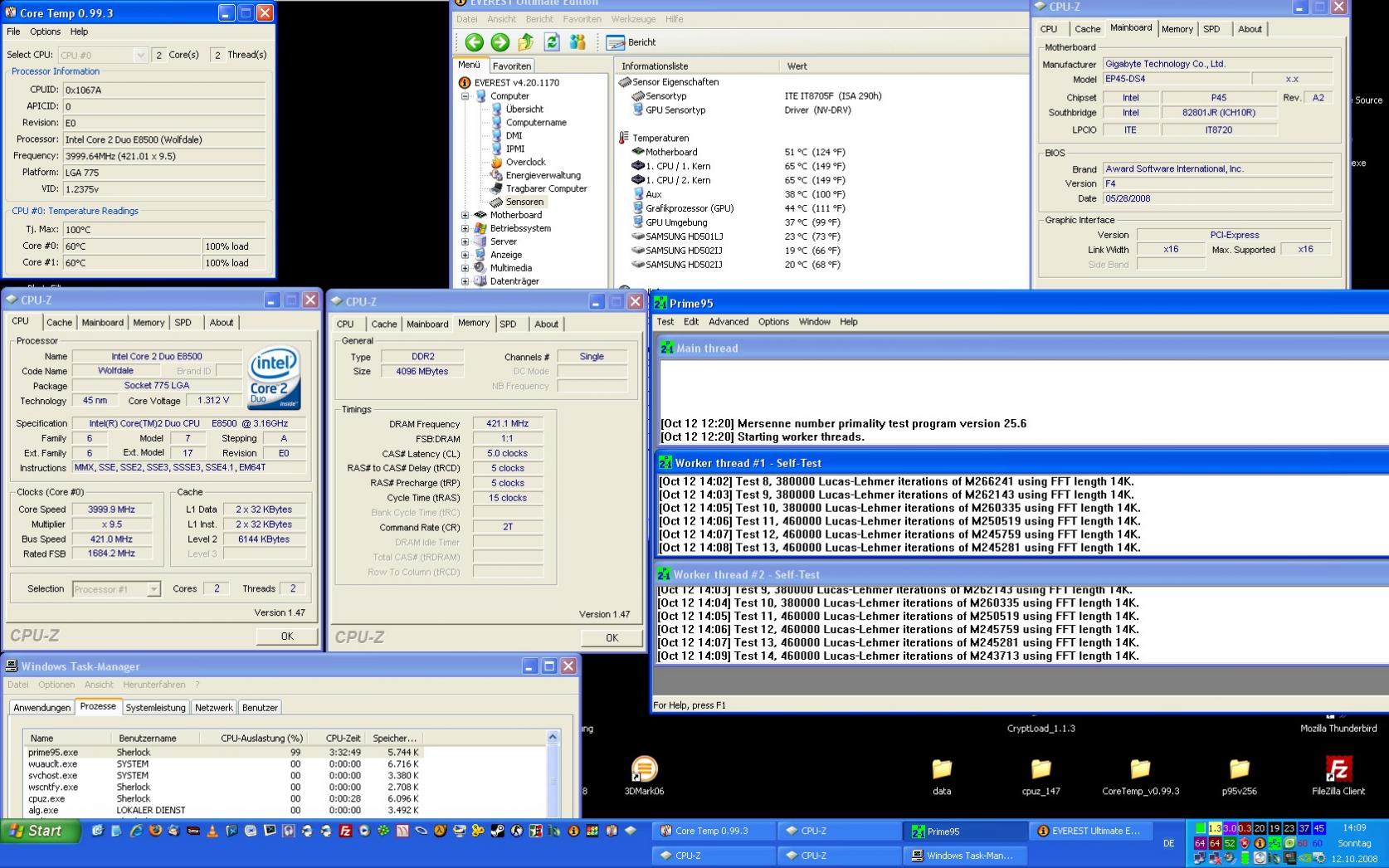Open the CoreTemp_v0.99.3 desktop folder
Image resolution: width=1389 pixels, height=868 pixels.
pyautogui.click(x=1140, y=776)
